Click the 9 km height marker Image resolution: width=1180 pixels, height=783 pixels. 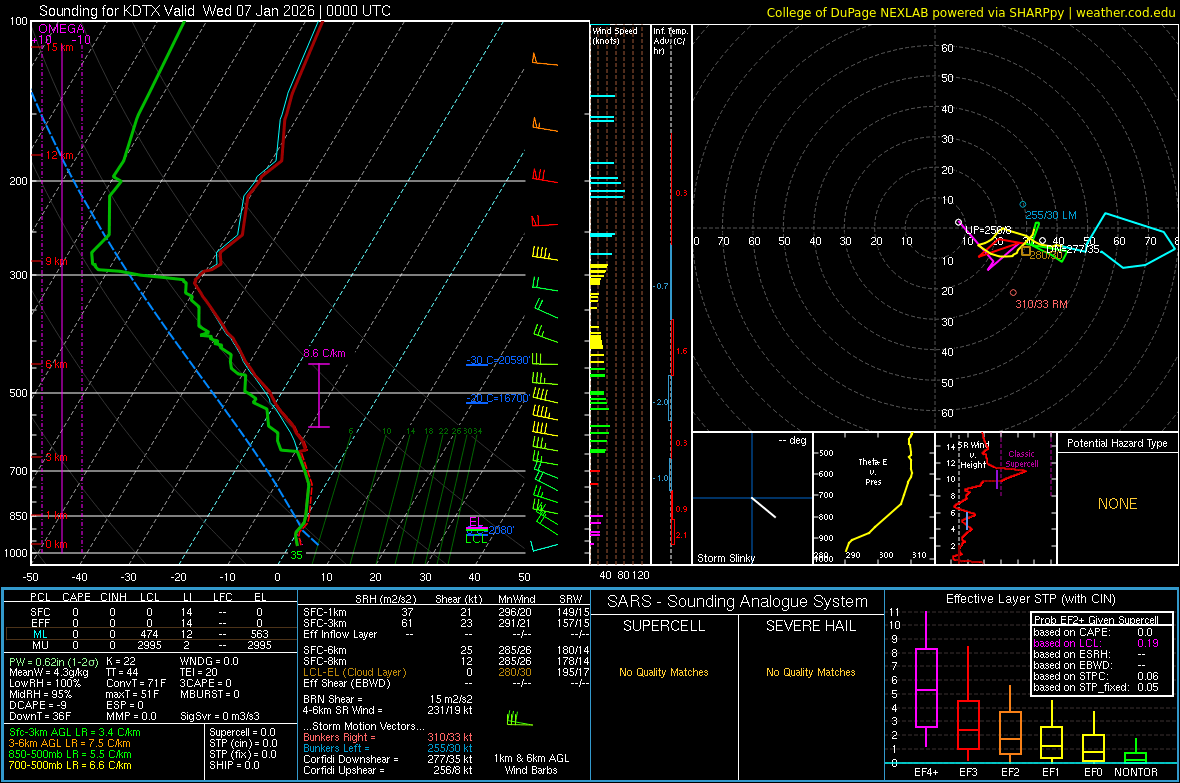coord(56,261)
